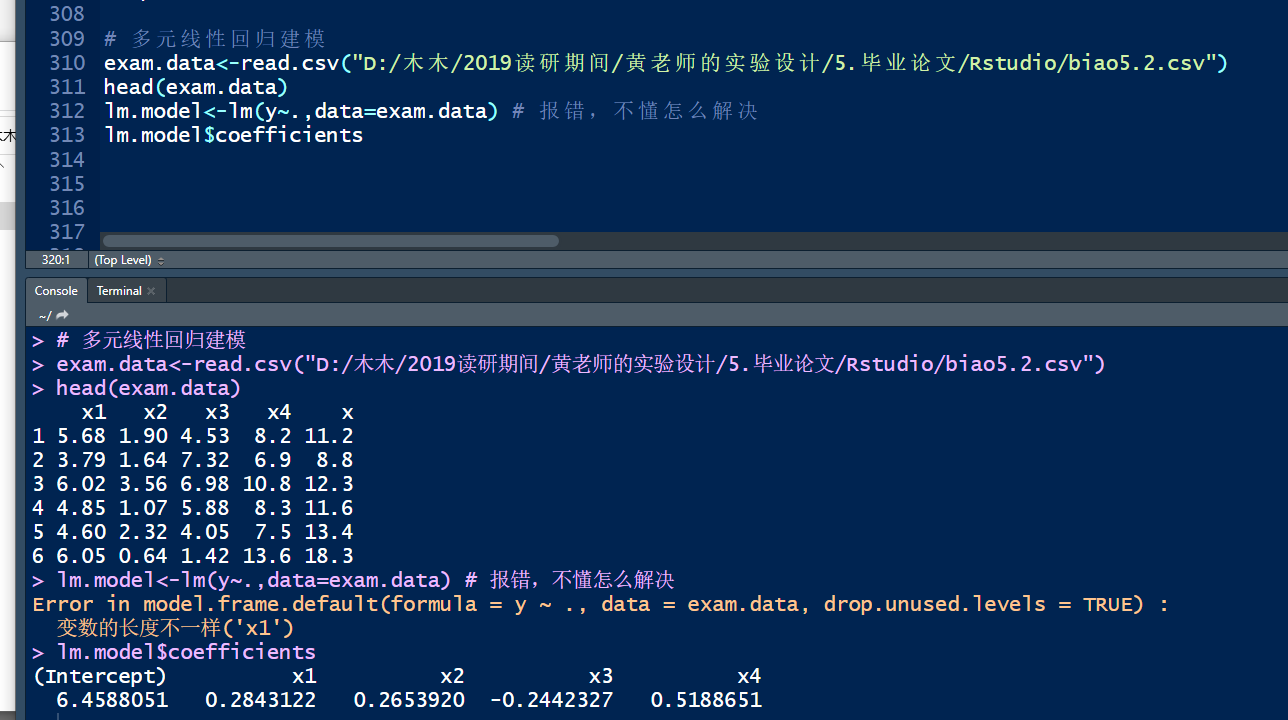Screen dimensions: 1288x720
Task: Place cursor on lm.model$coefficients line 313
Action: pyautogui.click(x=233, y=135)
